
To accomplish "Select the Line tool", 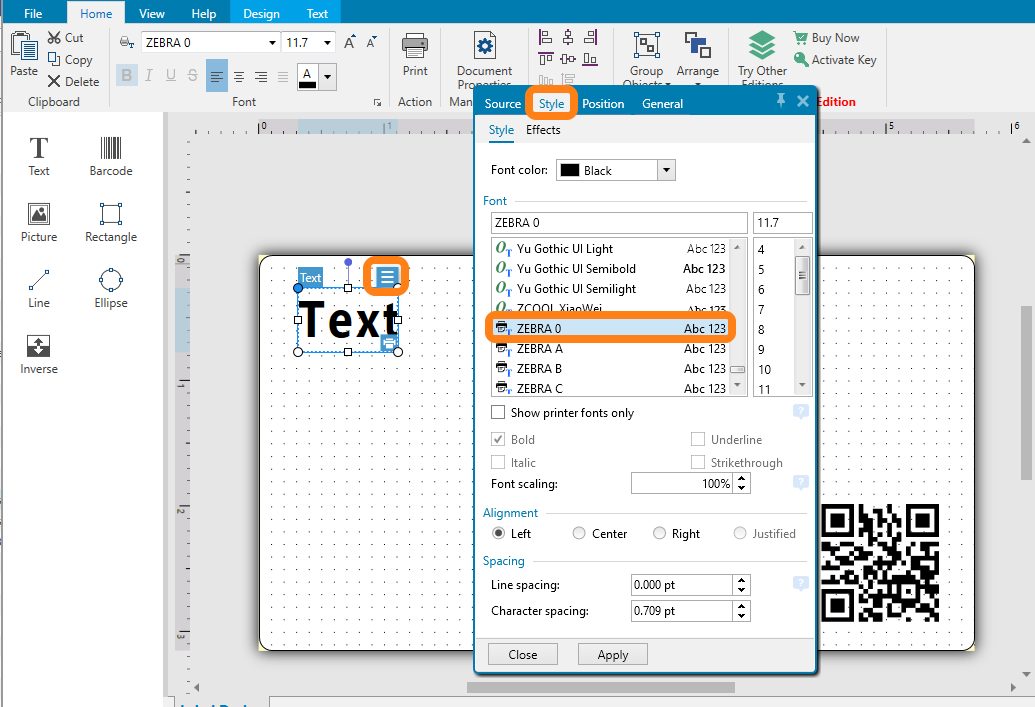I will pyautogui.click(x=38, y=288).
